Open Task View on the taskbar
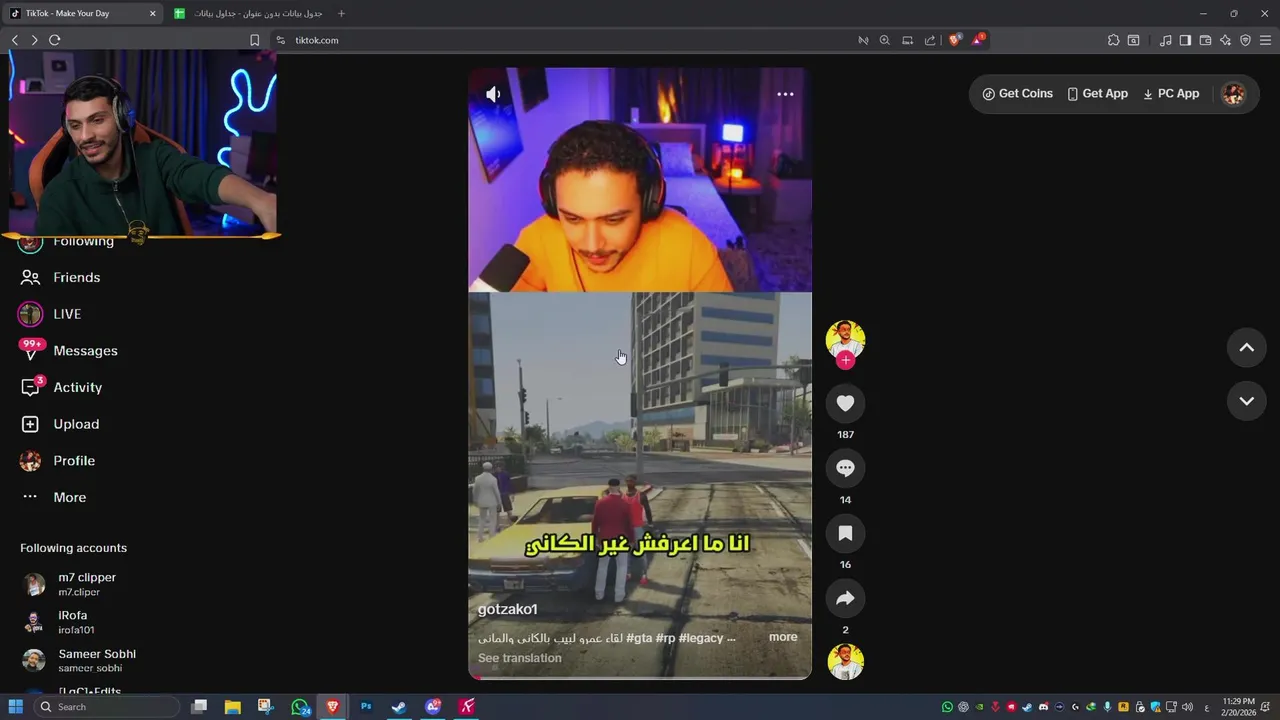 click(x=199, y=707)
